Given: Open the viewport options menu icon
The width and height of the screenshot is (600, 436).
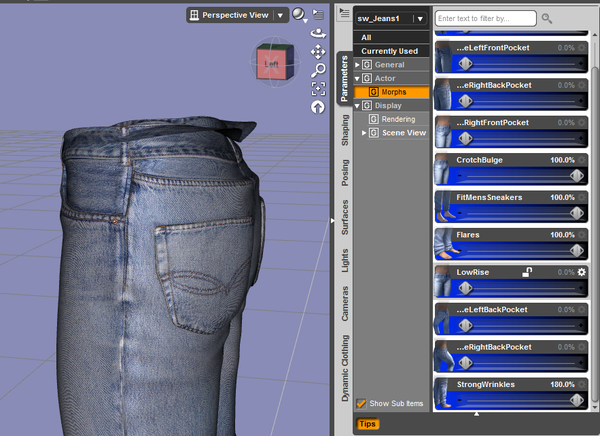Looking at the screenshot, I should (318, 15).
